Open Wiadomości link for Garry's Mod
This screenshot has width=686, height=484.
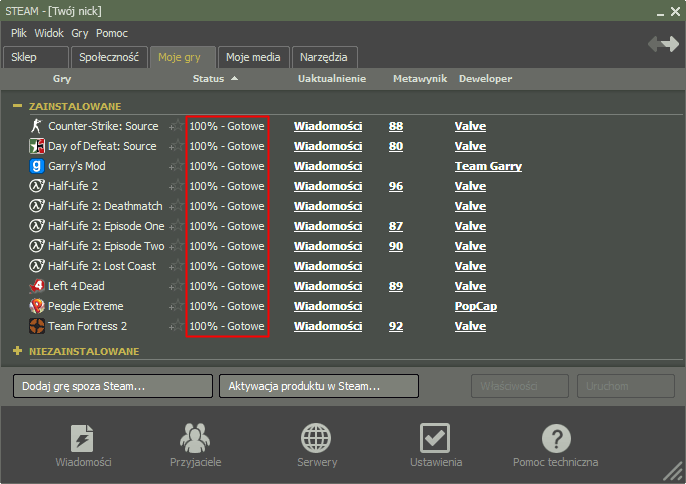(x=328, y=166)
